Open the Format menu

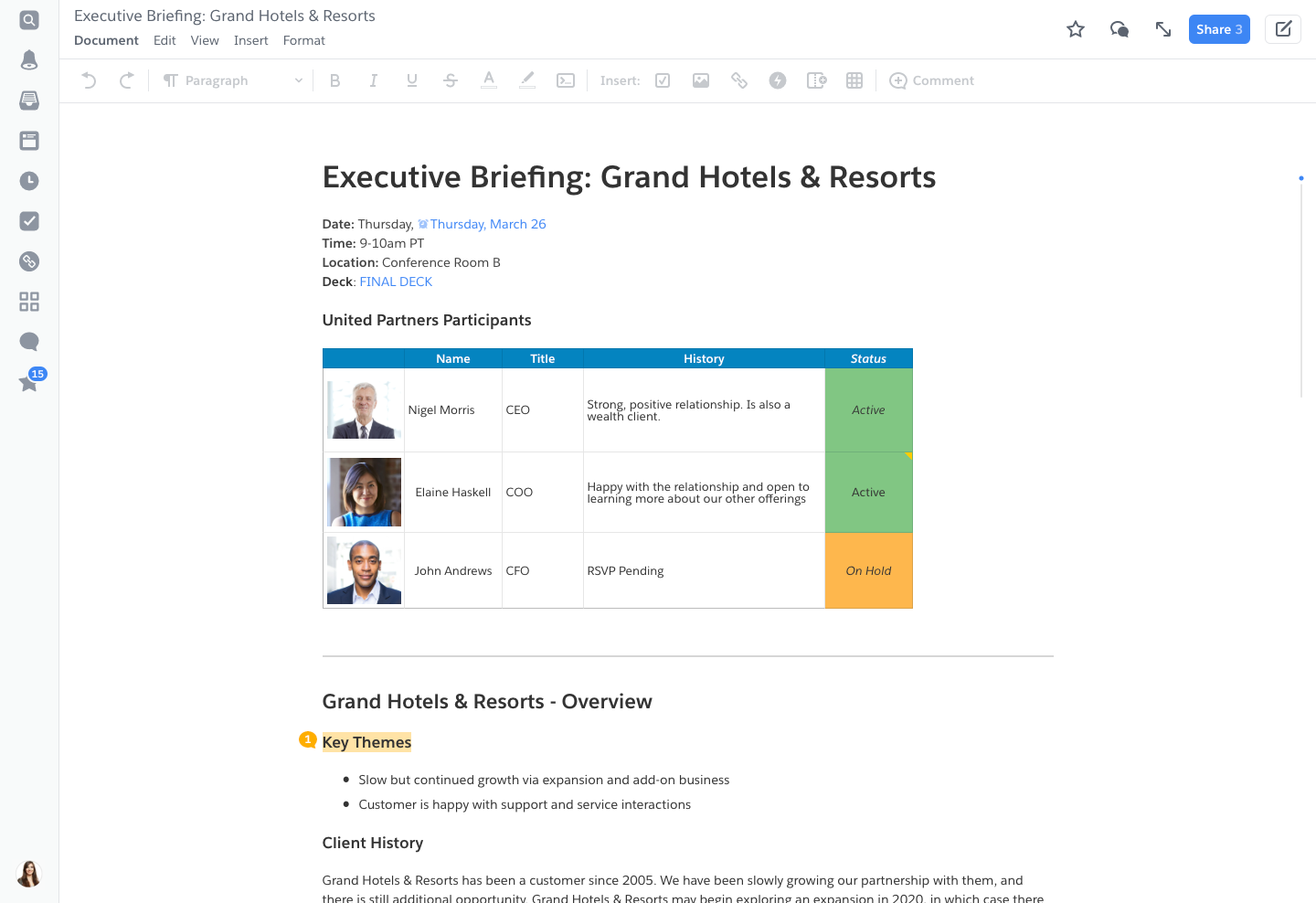[303, 40]
